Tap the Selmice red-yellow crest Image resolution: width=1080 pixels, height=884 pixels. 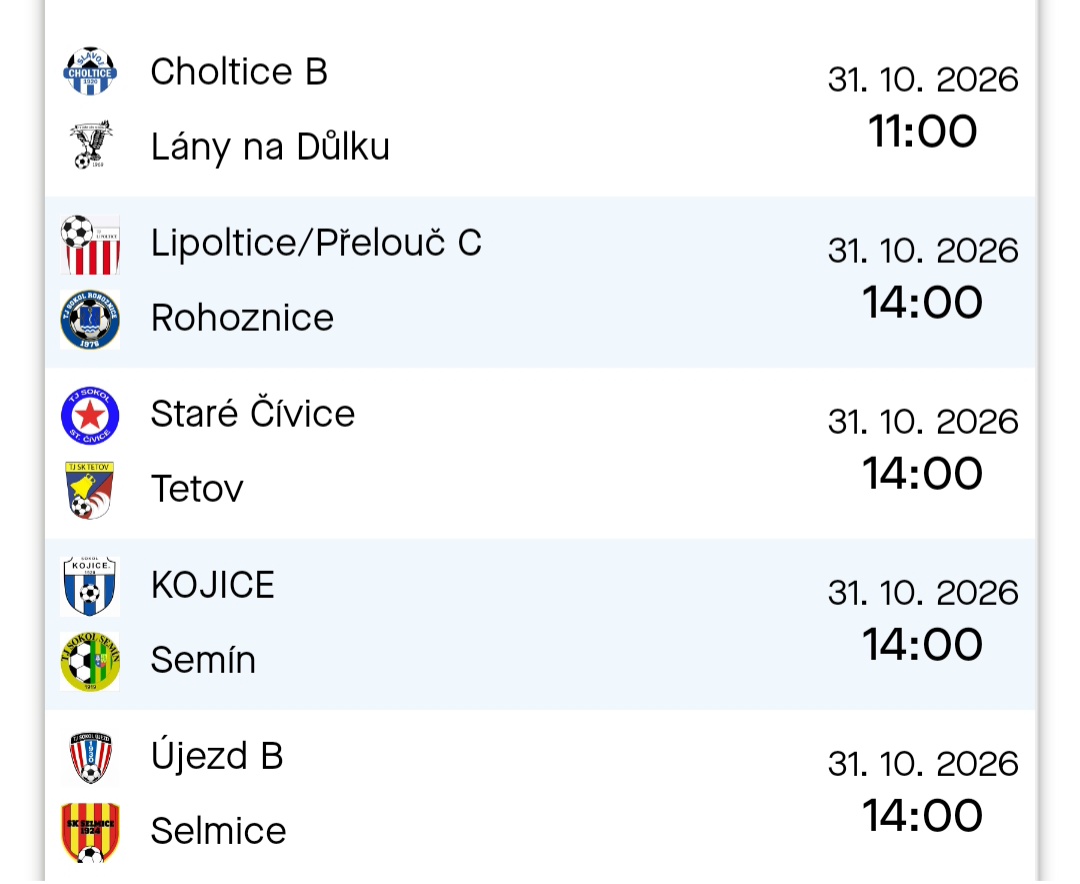[90, 832]
